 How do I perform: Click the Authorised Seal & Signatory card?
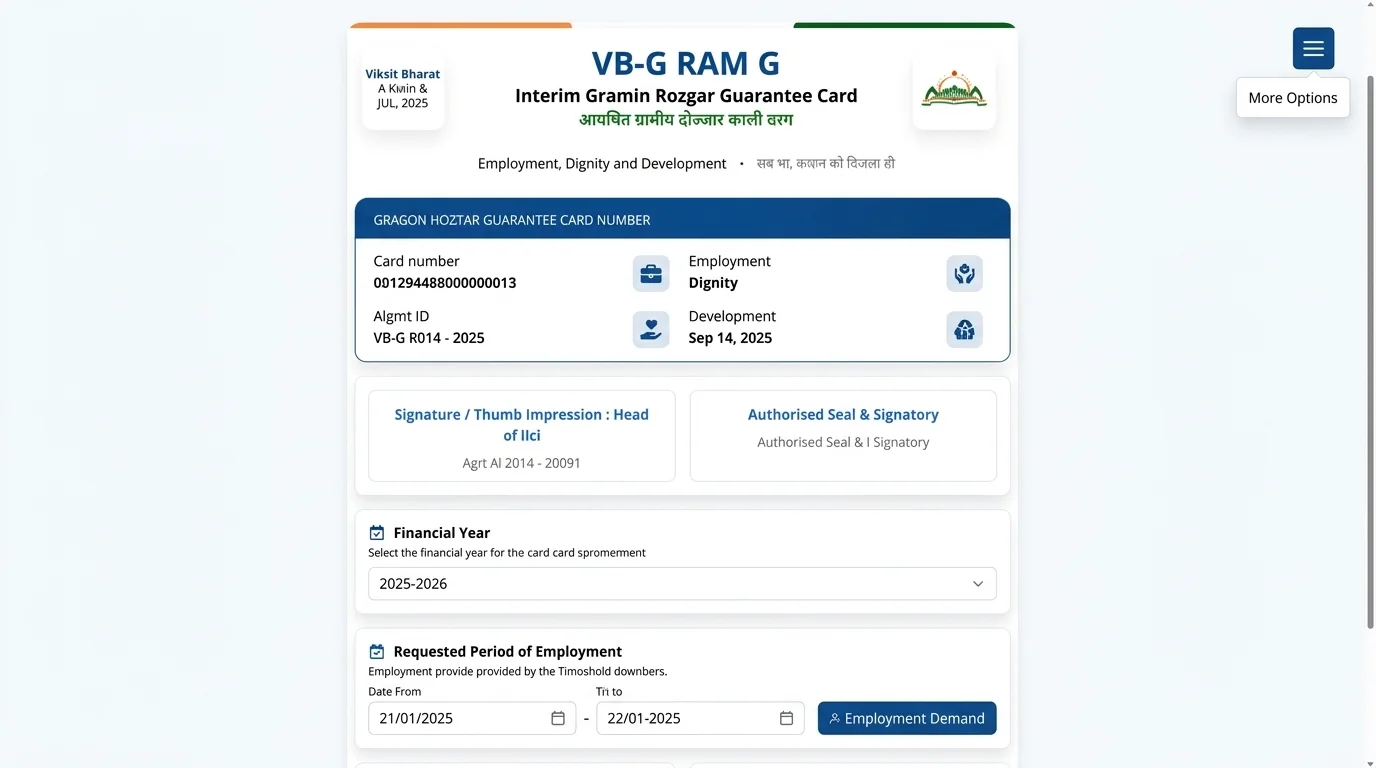click(843, 436)
